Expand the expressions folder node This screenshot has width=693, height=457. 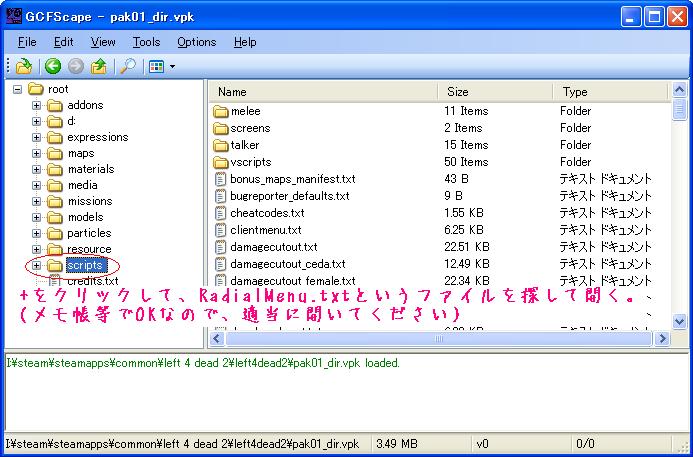(36, 137)
